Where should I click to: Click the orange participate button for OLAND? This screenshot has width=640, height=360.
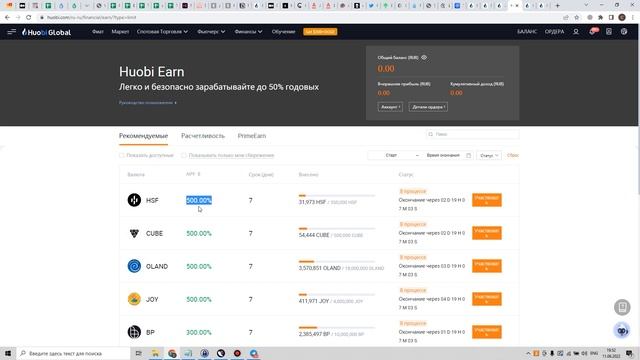pos(487,266)
